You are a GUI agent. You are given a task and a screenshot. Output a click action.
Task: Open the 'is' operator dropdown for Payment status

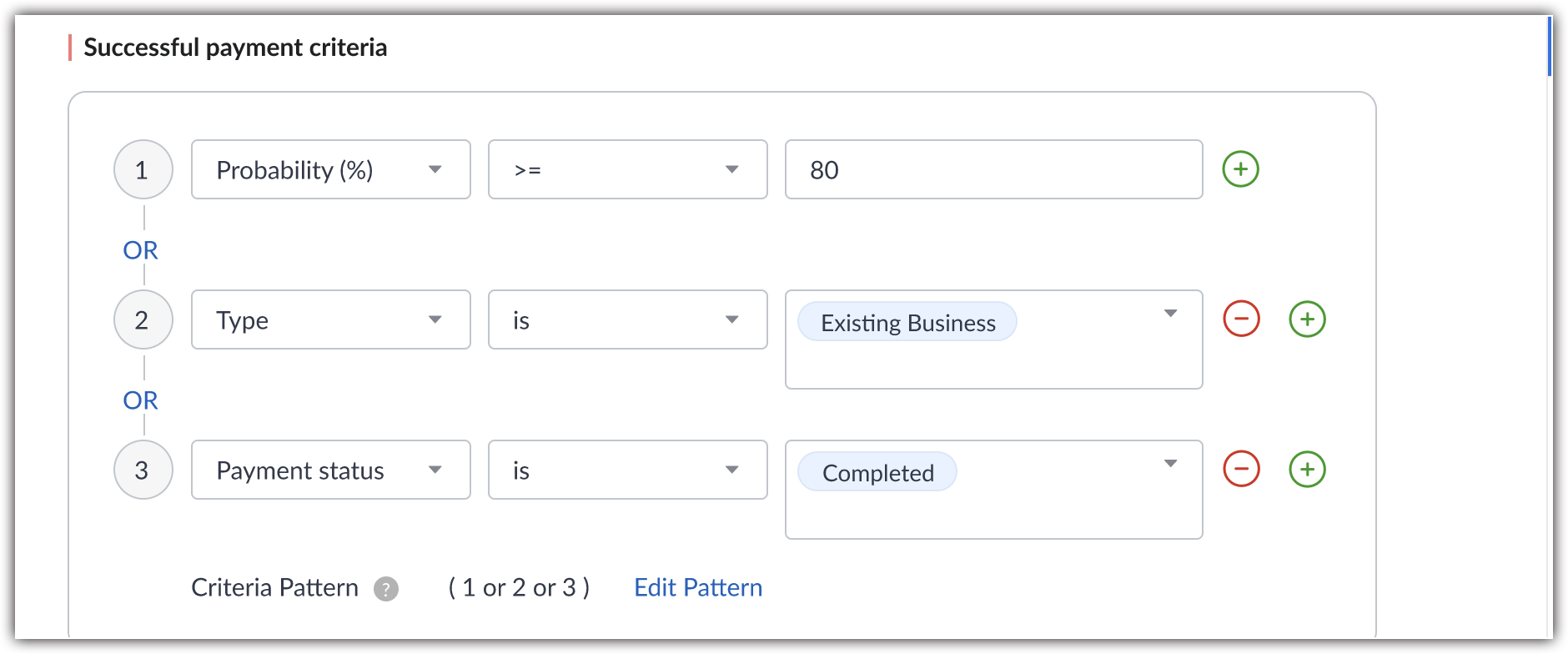[627, 470]
